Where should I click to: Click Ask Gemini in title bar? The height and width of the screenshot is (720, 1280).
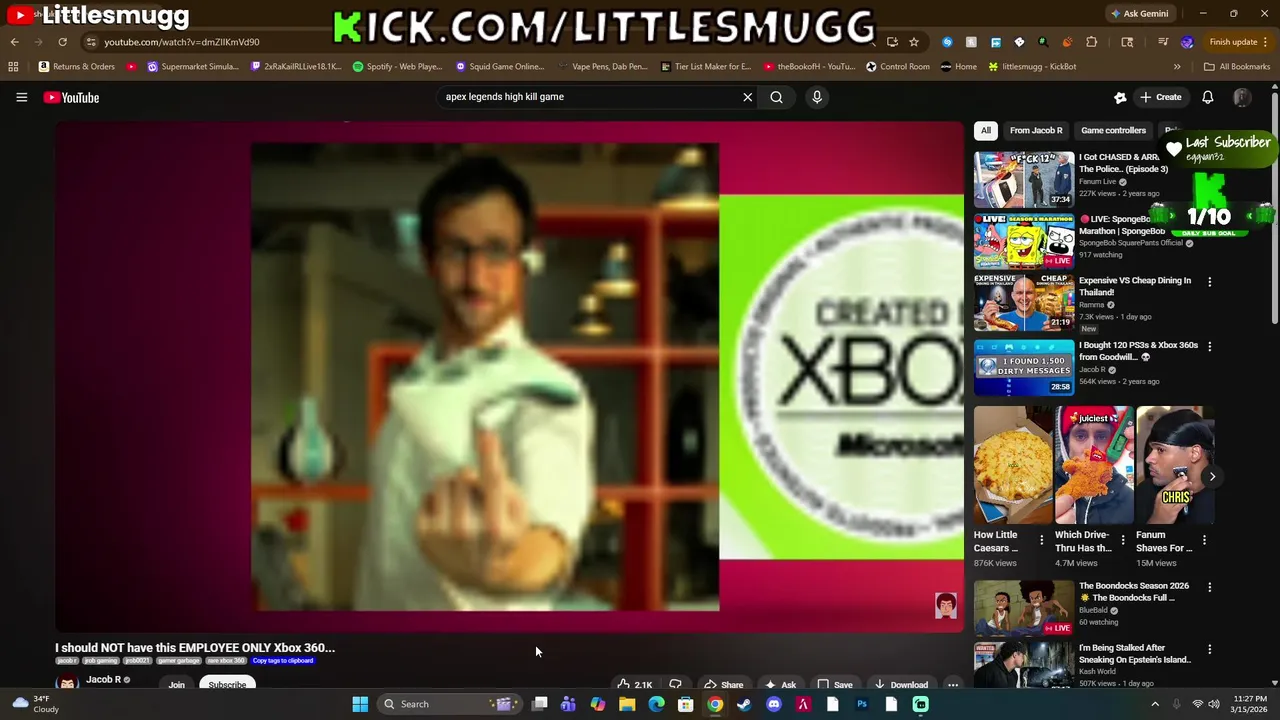point(1139,14)
